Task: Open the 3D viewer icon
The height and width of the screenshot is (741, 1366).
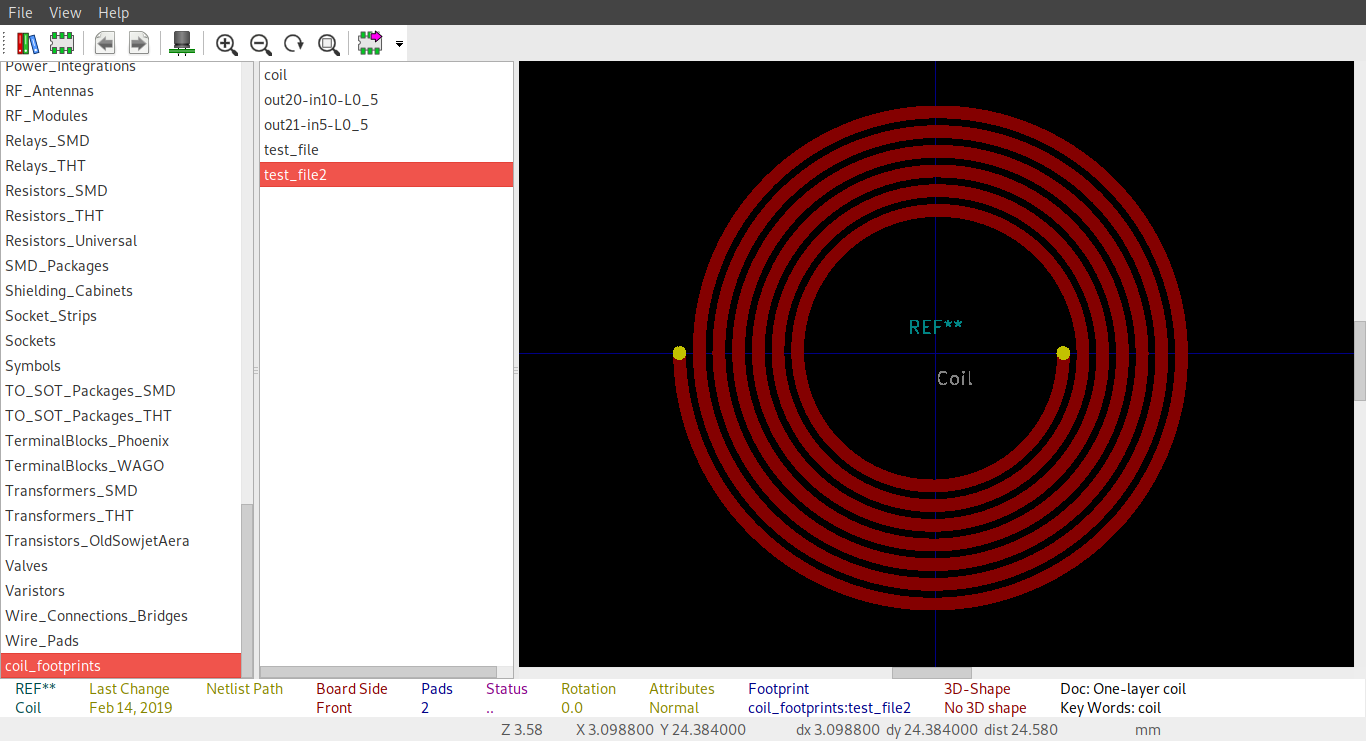Action: point(182,43)
